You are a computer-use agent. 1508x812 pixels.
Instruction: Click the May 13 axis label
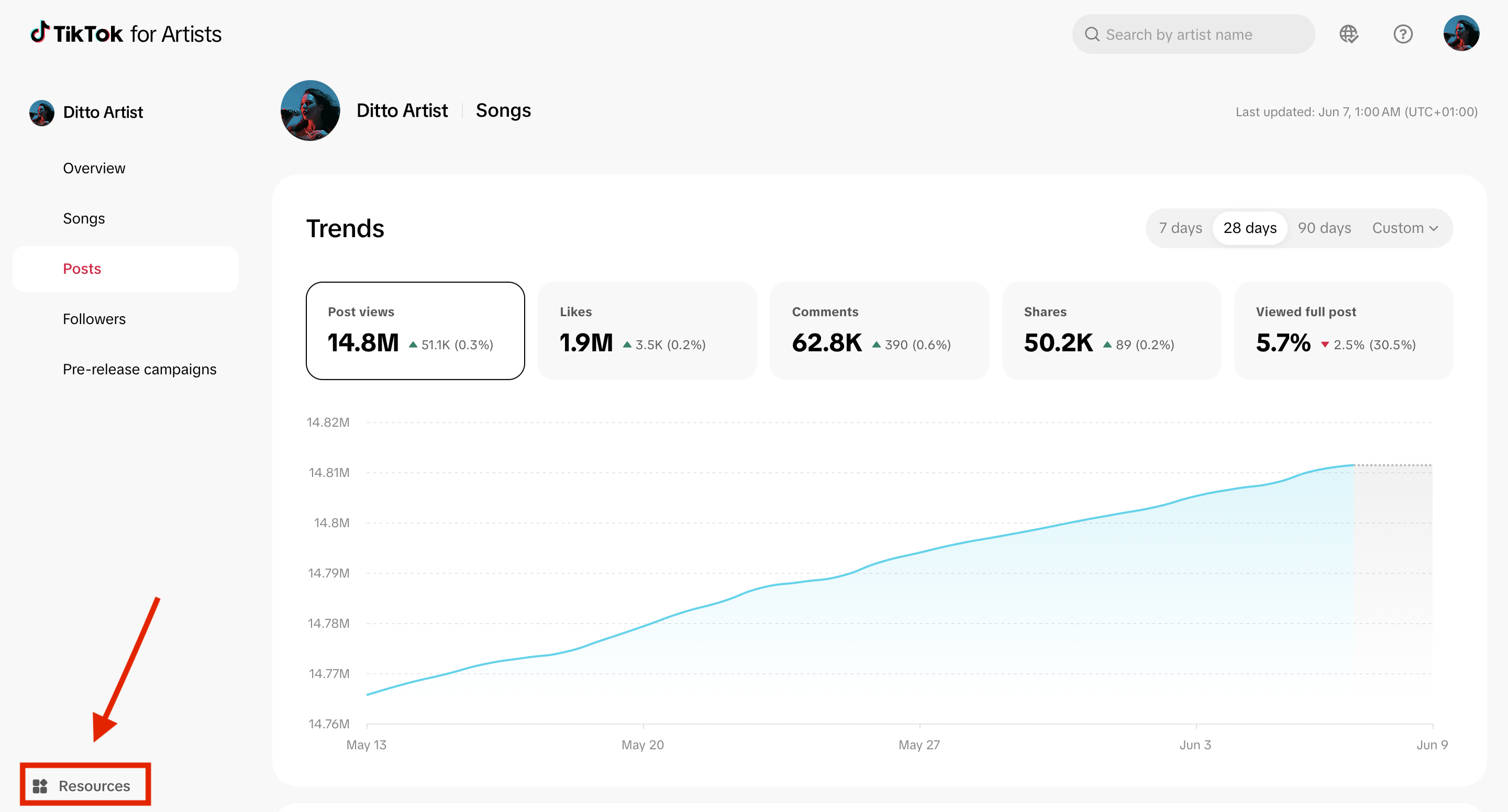(367, 744)
